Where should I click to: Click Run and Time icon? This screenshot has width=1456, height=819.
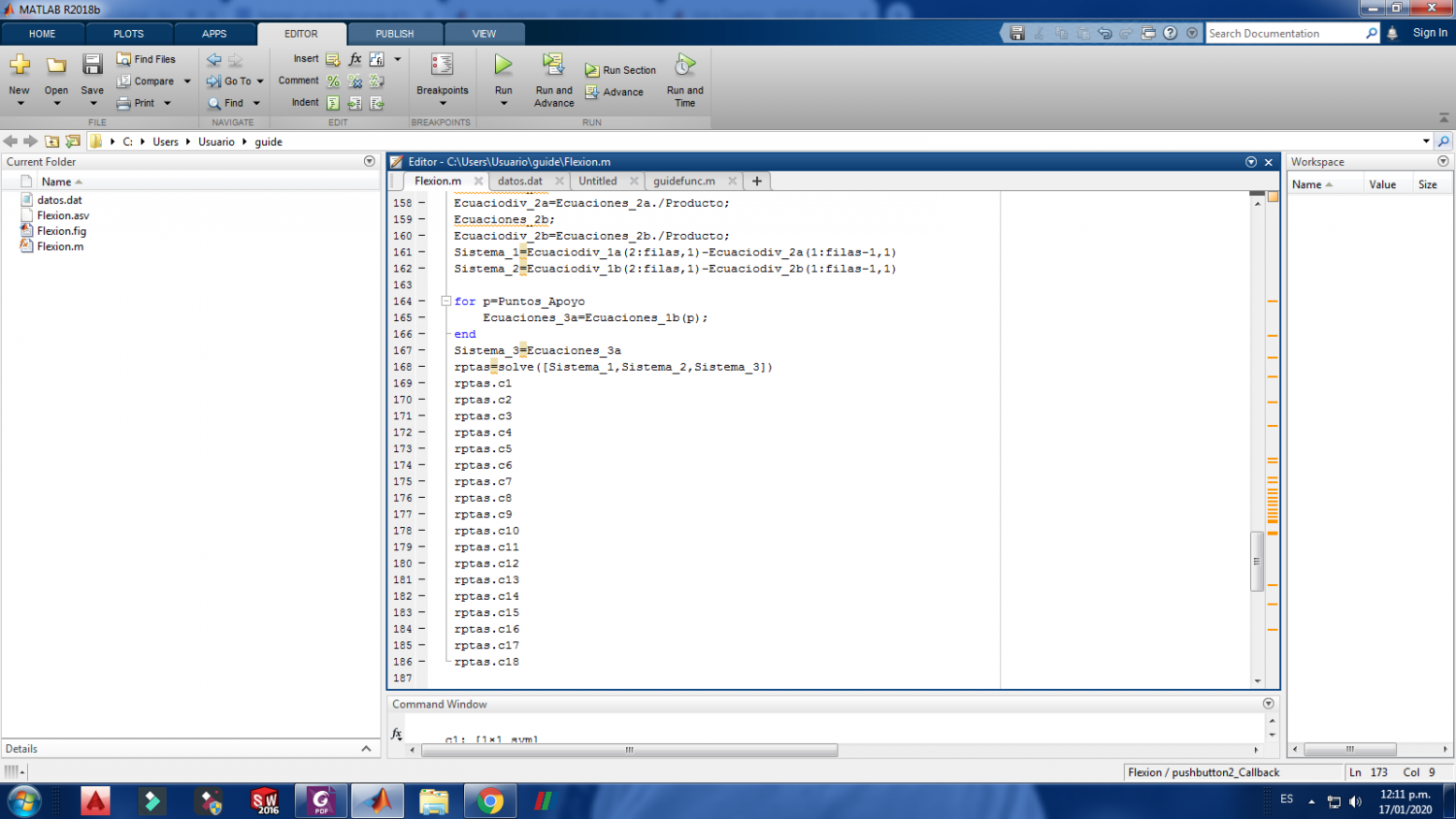684,65
